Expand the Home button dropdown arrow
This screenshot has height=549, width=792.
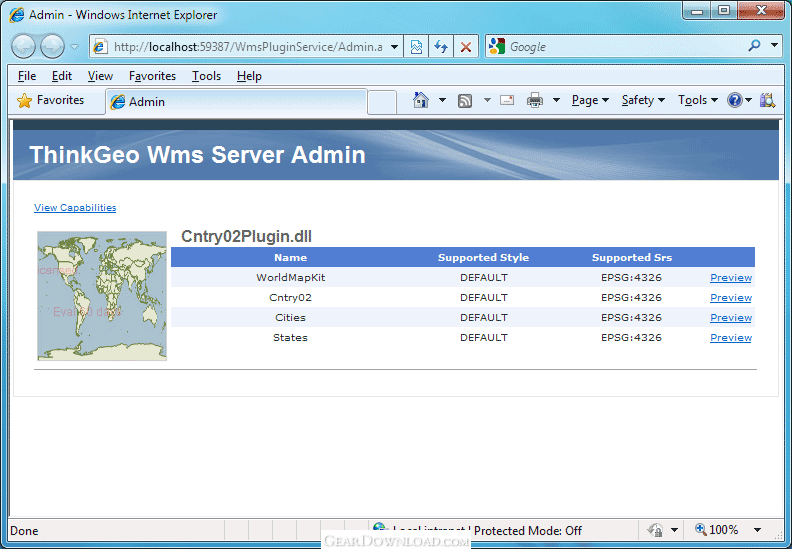(442, 100)
